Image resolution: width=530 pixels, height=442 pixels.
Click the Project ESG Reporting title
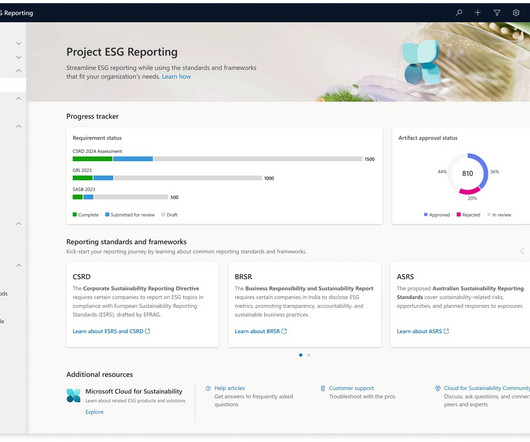point(122,52)
